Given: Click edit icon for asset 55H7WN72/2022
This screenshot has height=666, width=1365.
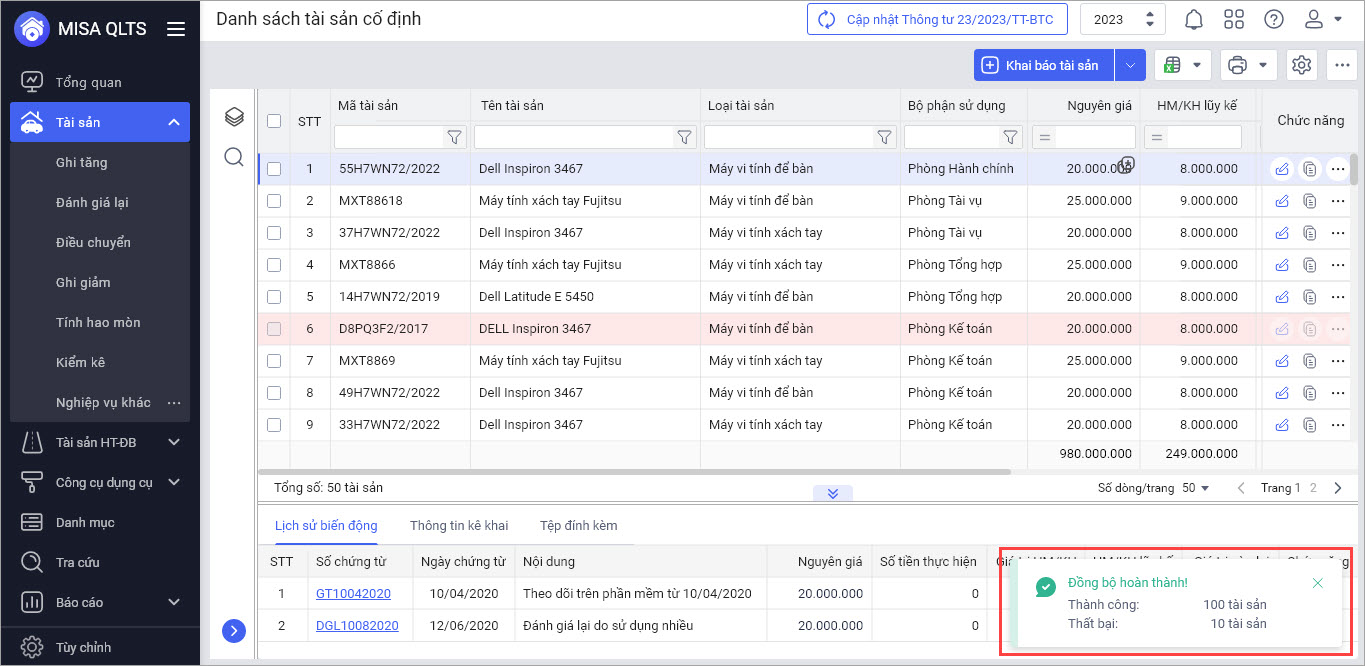Looking at the screenshot, I should (x=1281, y=169).
